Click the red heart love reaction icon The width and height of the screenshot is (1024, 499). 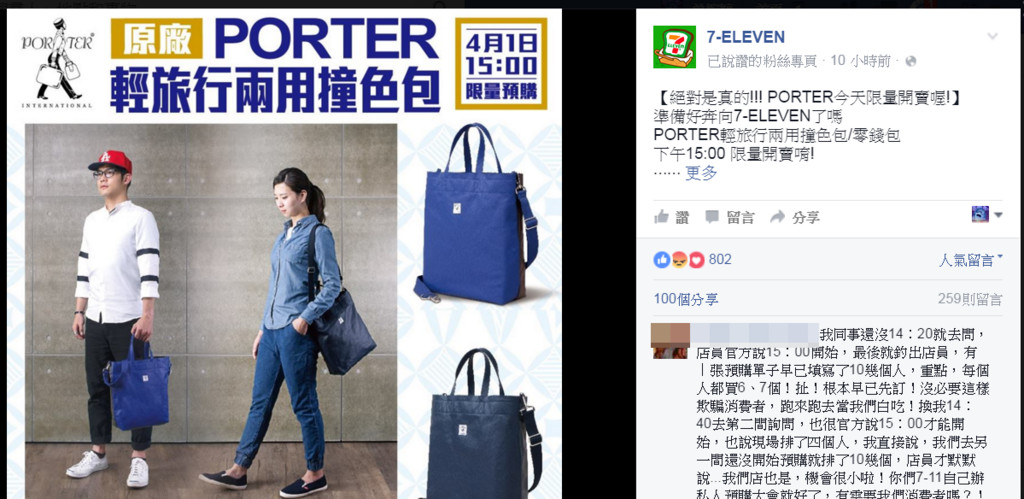696,260
